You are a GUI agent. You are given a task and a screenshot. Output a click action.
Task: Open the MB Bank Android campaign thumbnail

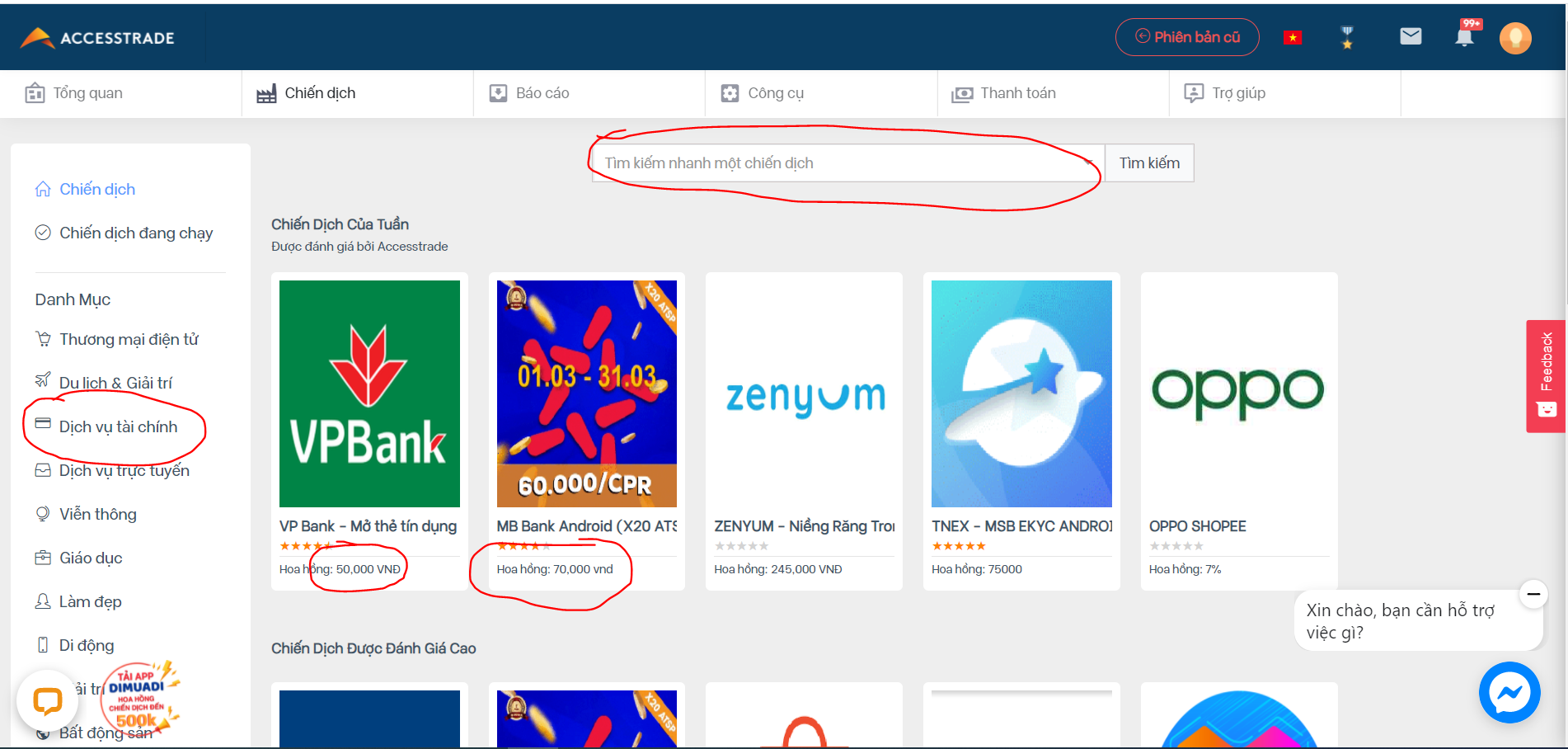point(587,393)
